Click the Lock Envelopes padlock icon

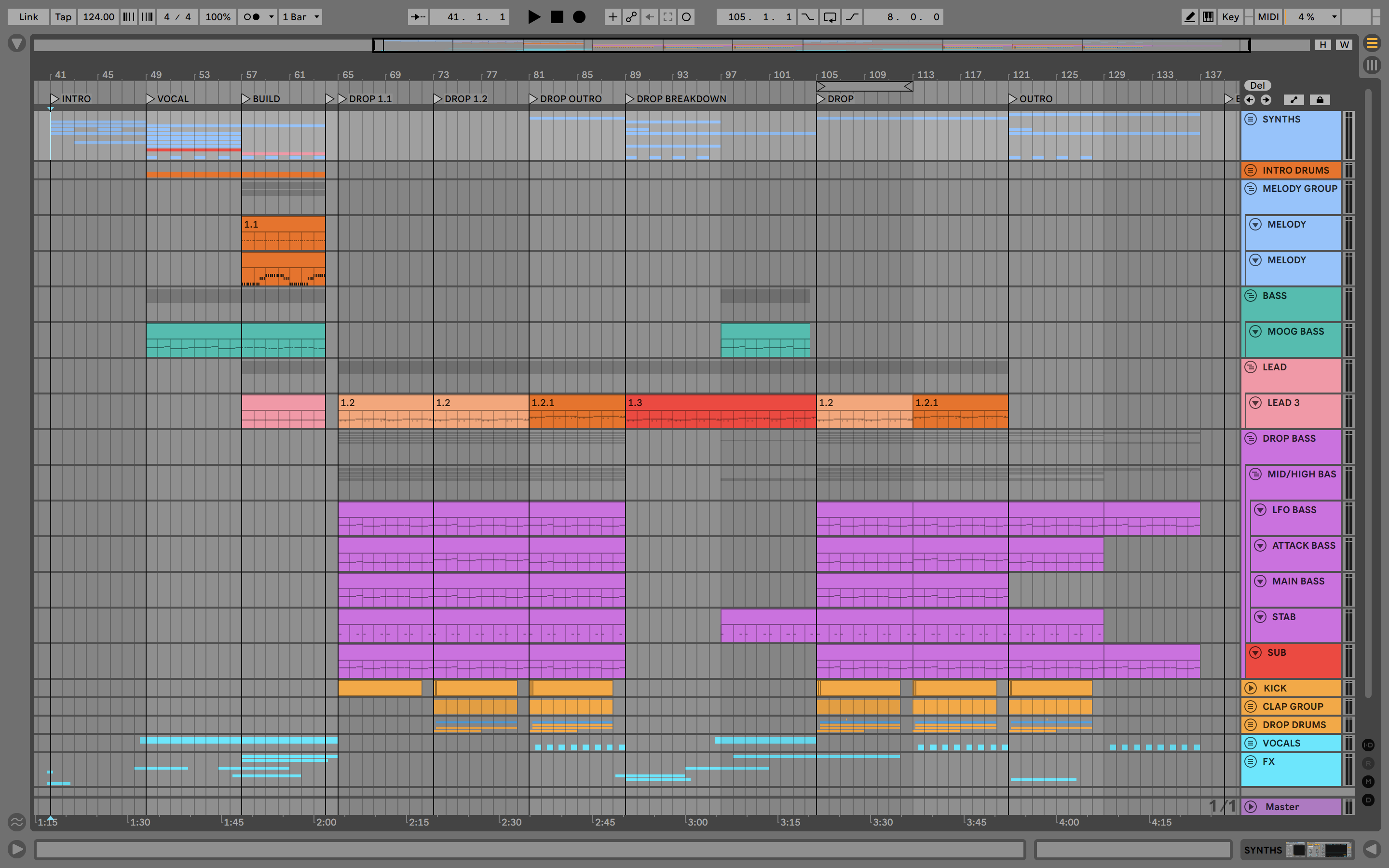[1320, 100]
